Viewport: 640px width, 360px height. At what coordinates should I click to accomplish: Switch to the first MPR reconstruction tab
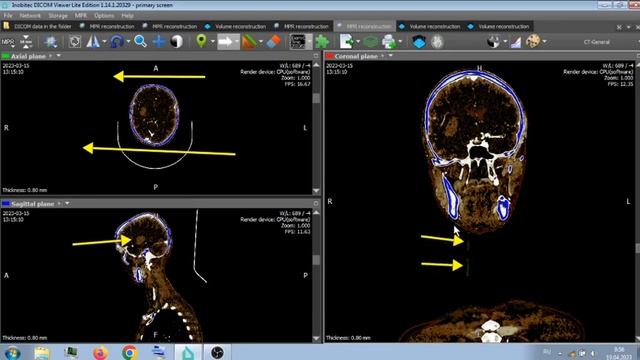[x=107, y=26]
